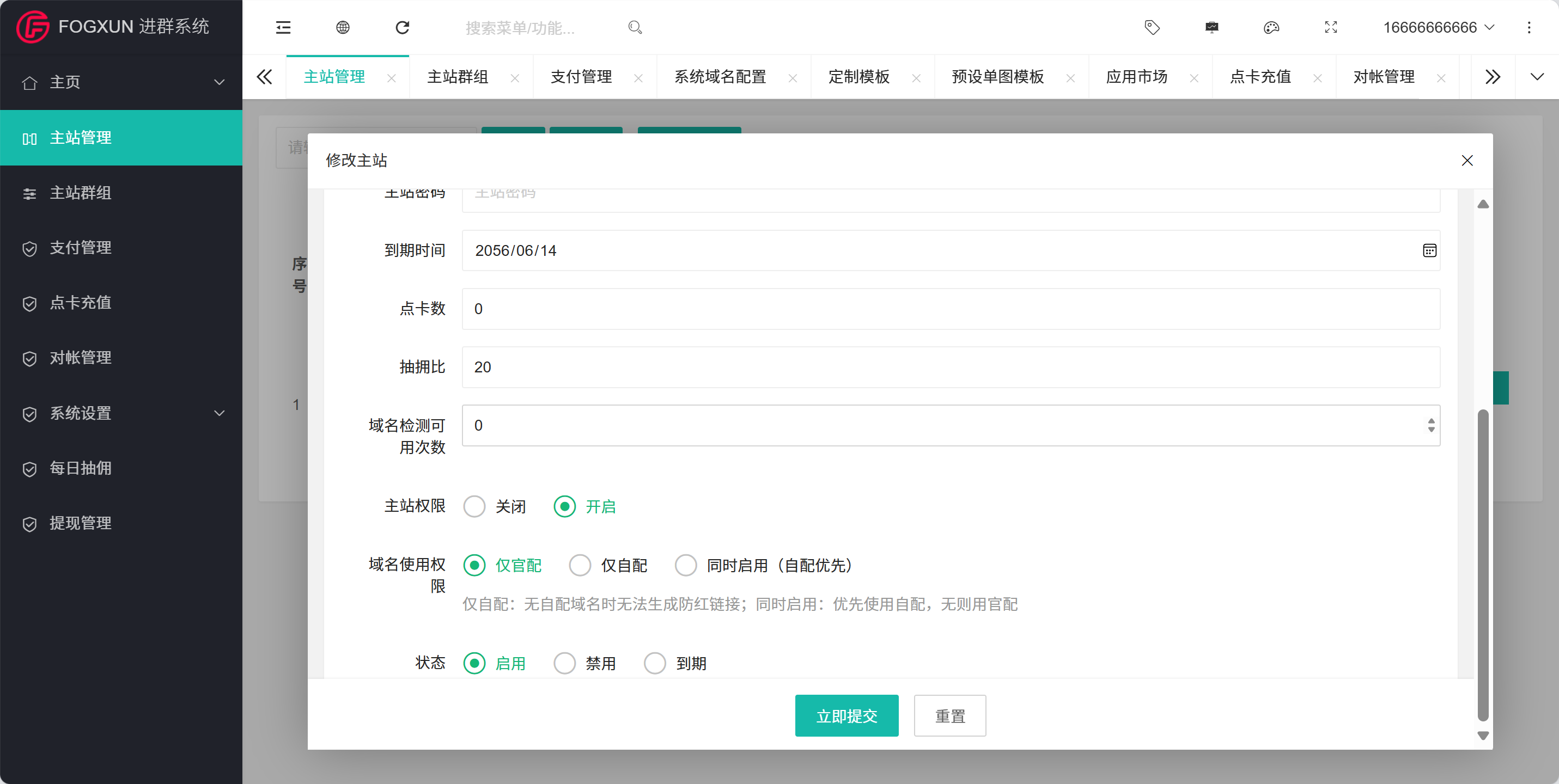This screenshot has width=1559, height=784.
Task: Toggle the sidebar collapse icon
Action: point(283,27)
